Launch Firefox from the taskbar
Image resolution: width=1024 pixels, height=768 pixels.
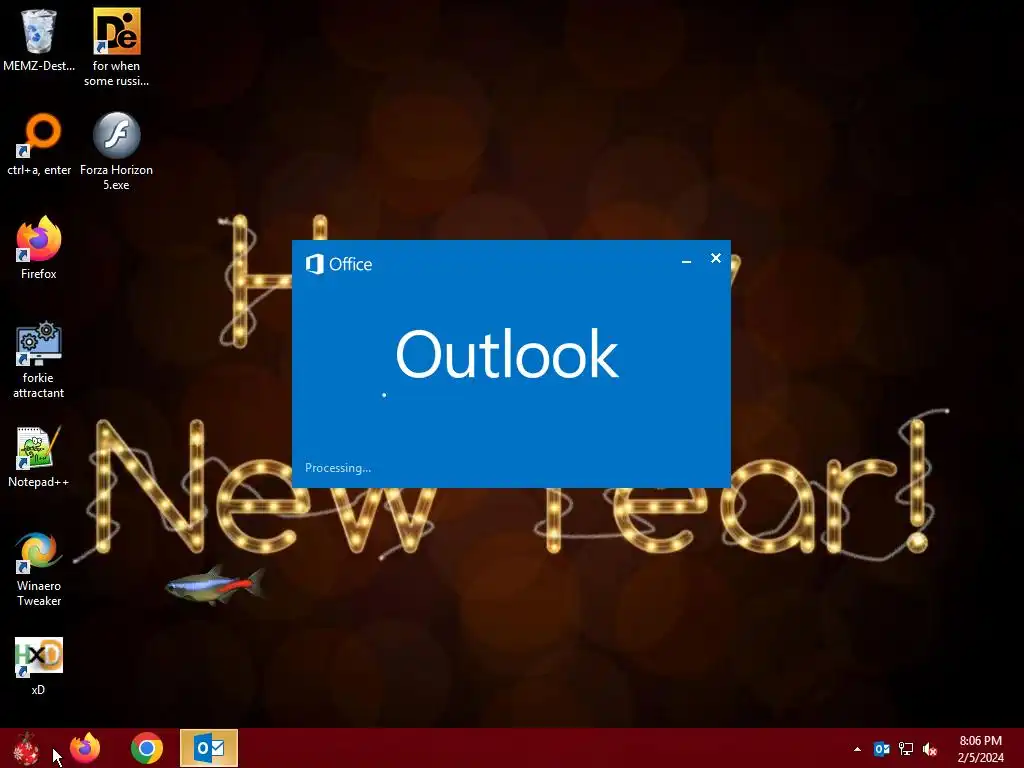(85, 748)
